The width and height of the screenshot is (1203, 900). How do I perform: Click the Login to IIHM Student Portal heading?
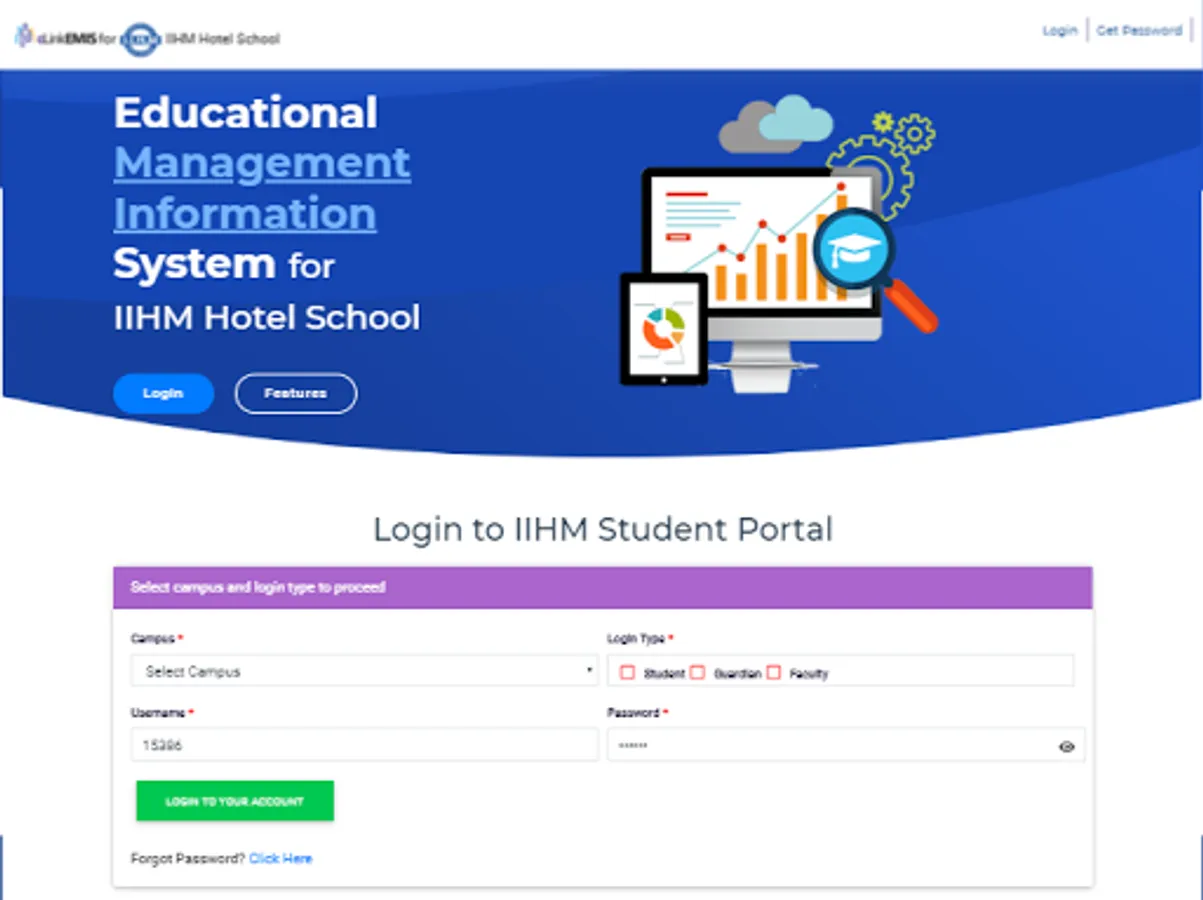[602, 529]
